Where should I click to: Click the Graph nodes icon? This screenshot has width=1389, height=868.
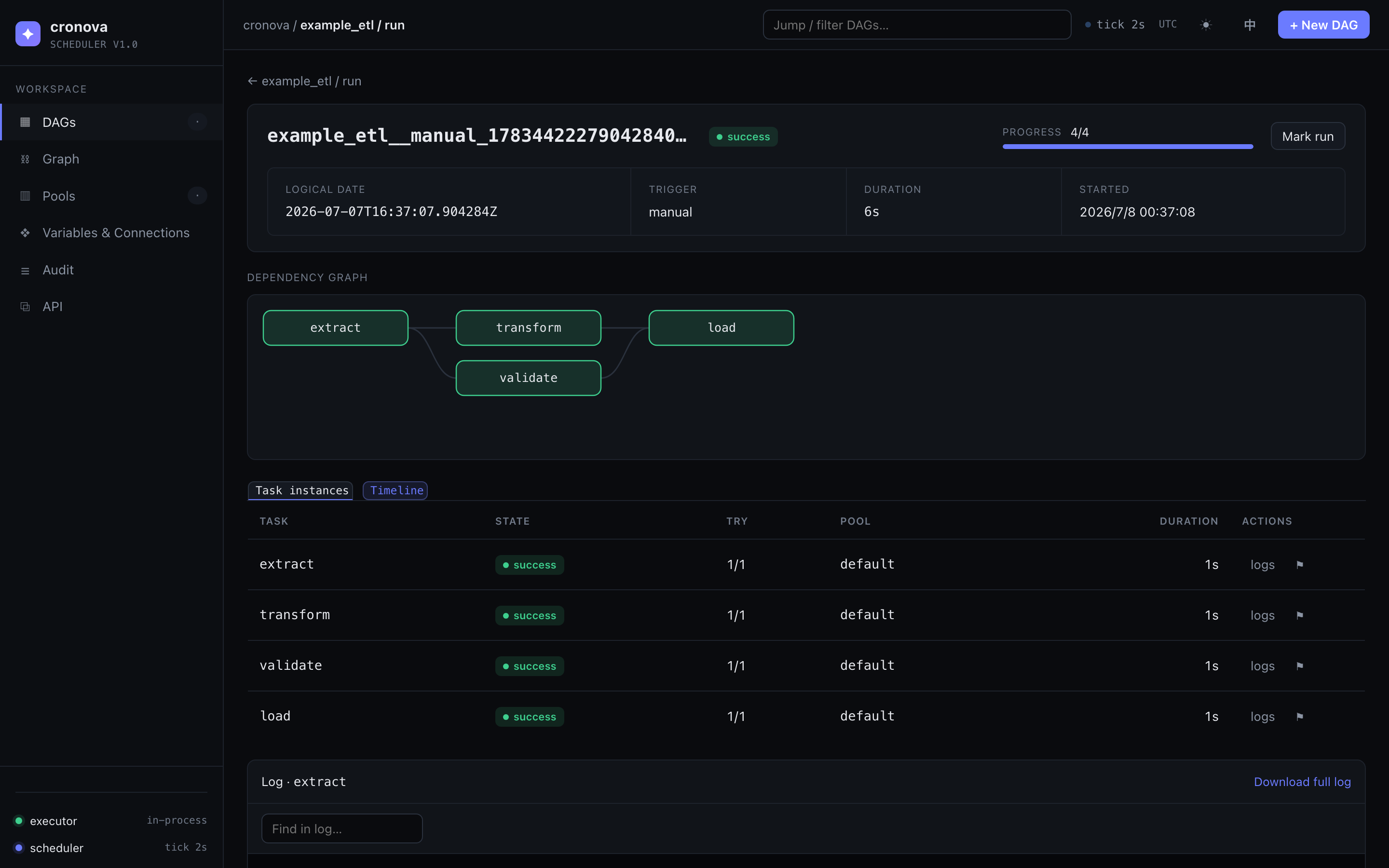click(25, 159)
